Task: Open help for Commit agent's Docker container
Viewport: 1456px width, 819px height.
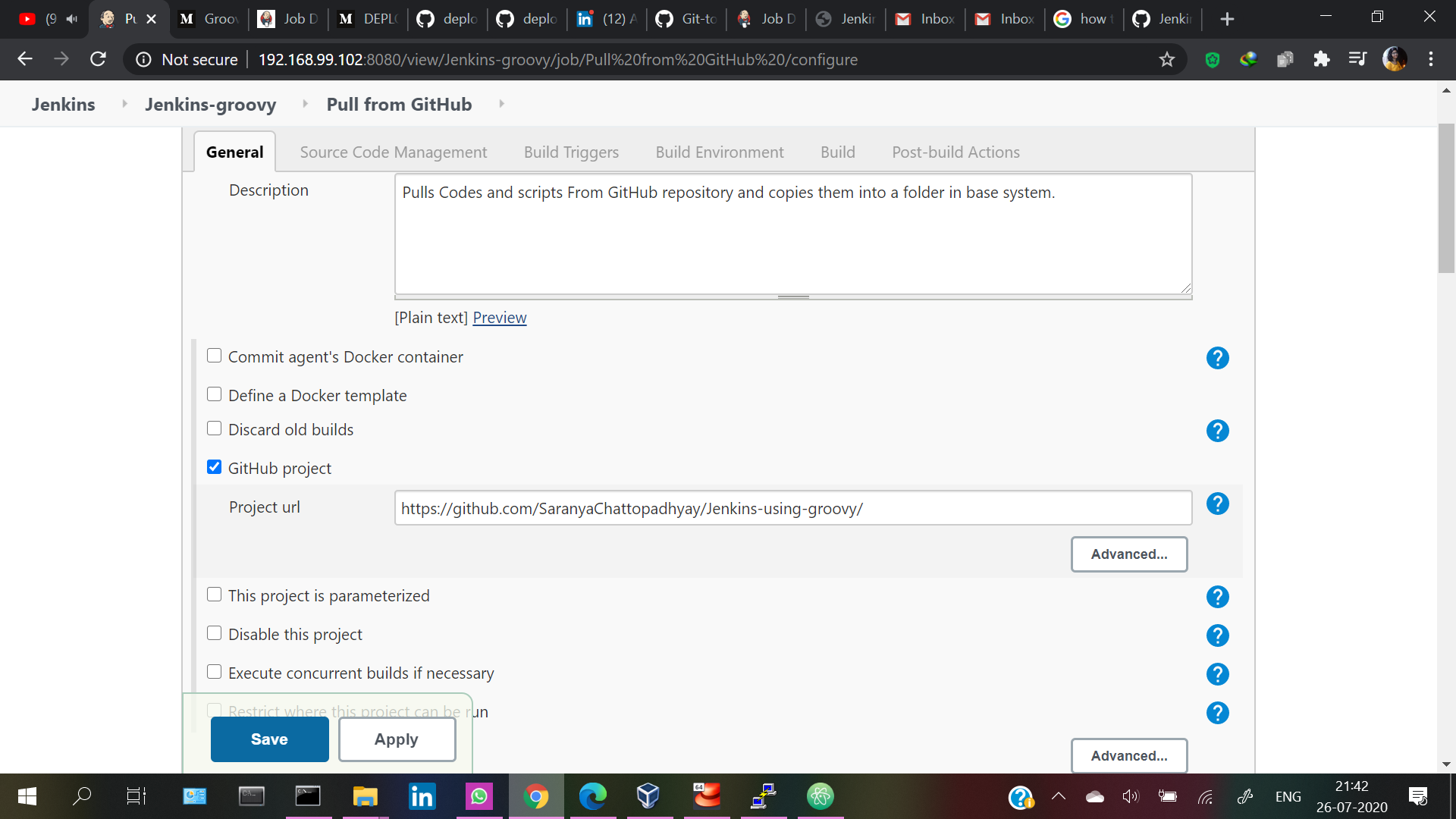Action: (x=1217, y=358)
